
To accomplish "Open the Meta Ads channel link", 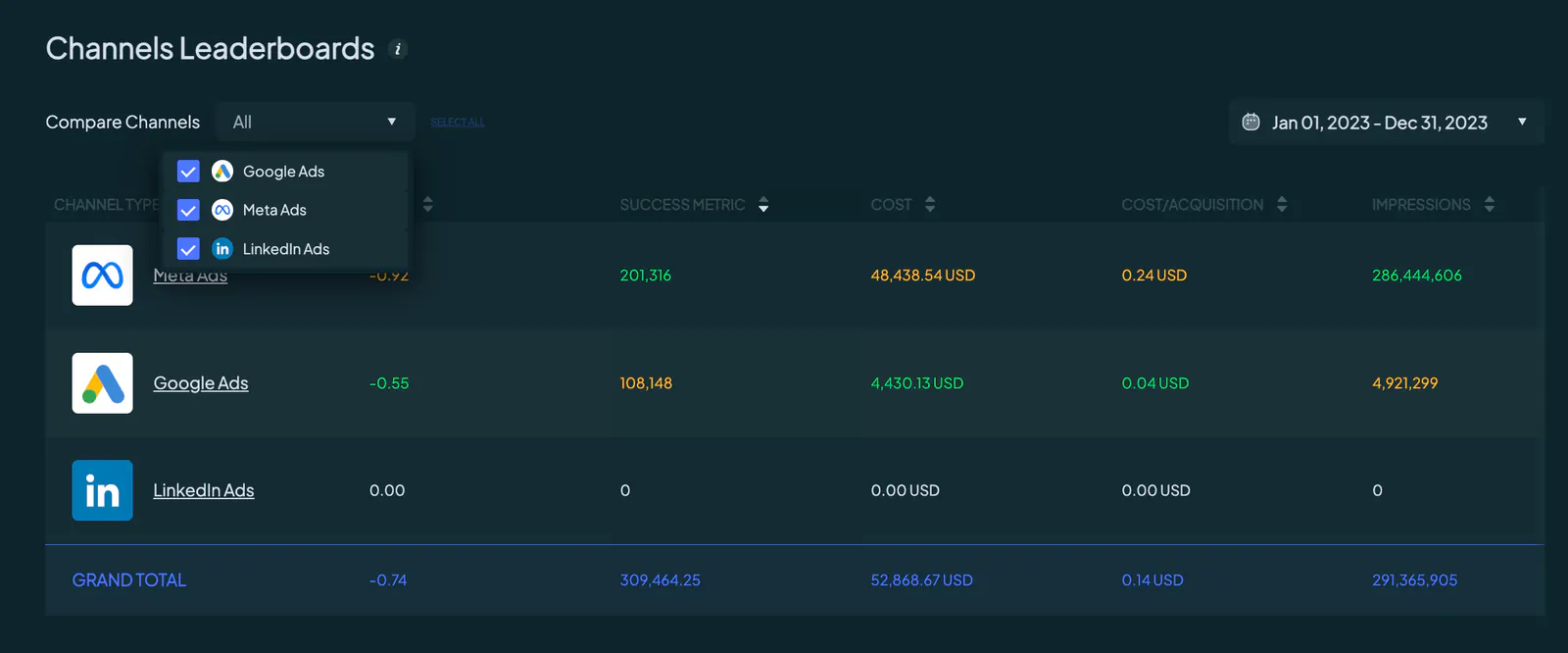I will [190, 276].
